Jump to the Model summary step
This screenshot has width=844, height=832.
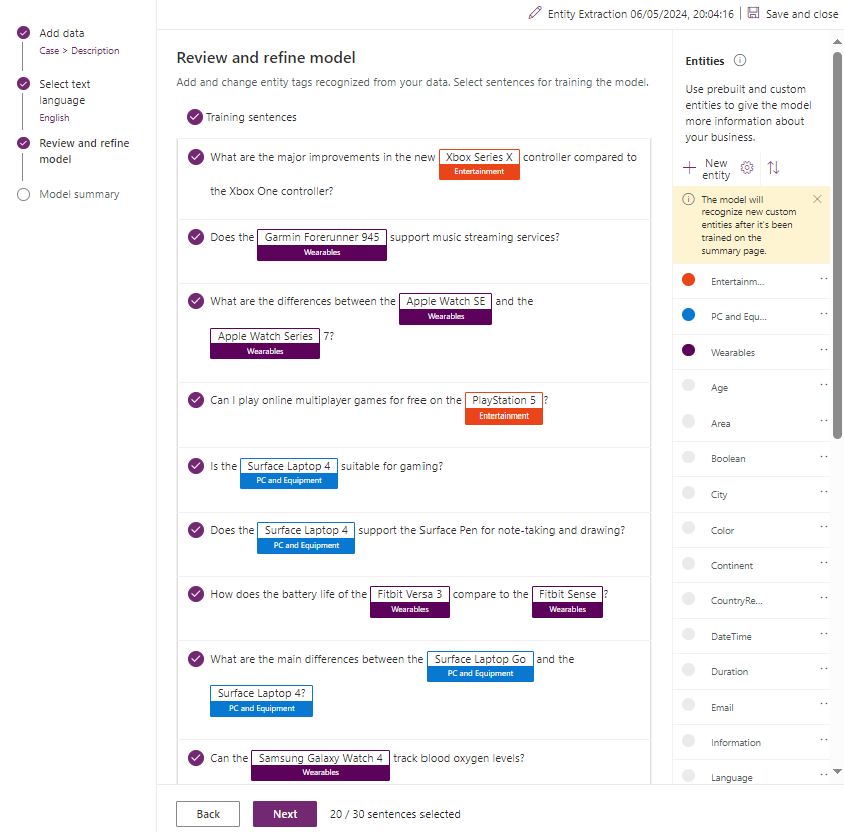(79, 194)
